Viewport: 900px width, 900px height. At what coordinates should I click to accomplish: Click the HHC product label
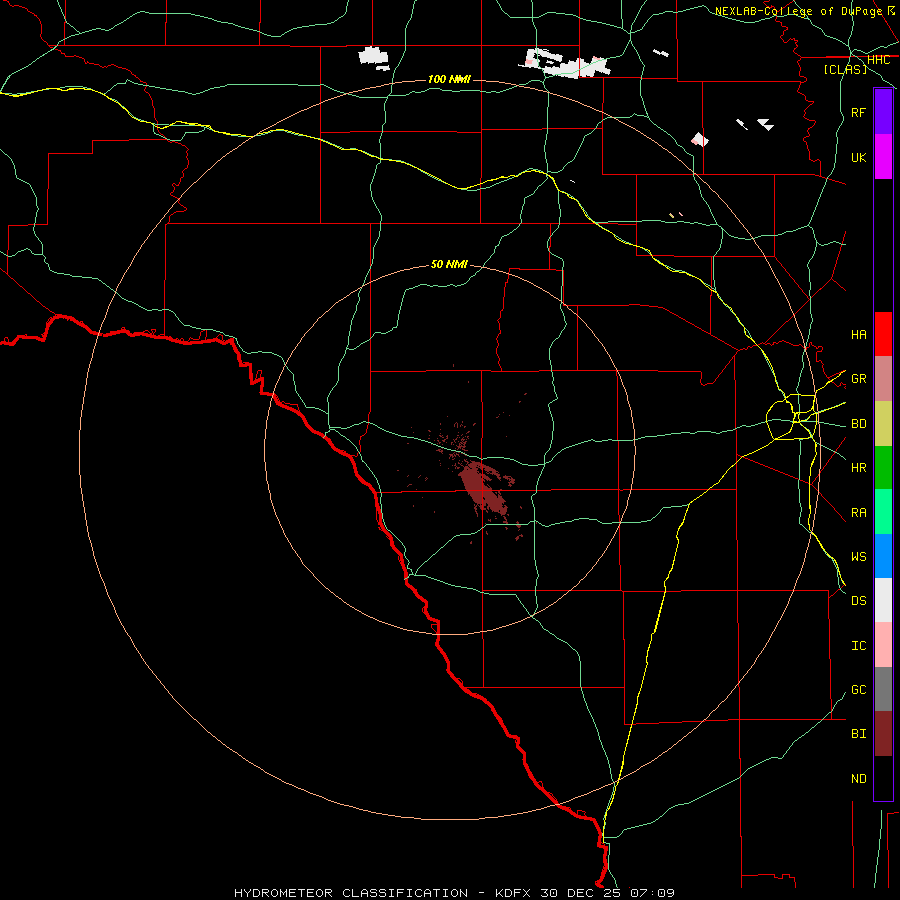[878, 59]
